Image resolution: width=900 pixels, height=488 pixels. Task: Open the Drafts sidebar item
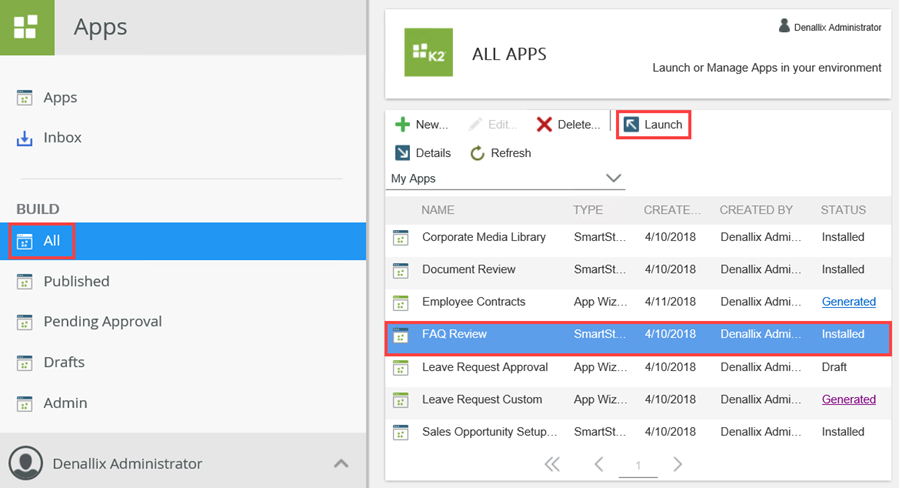64,362
